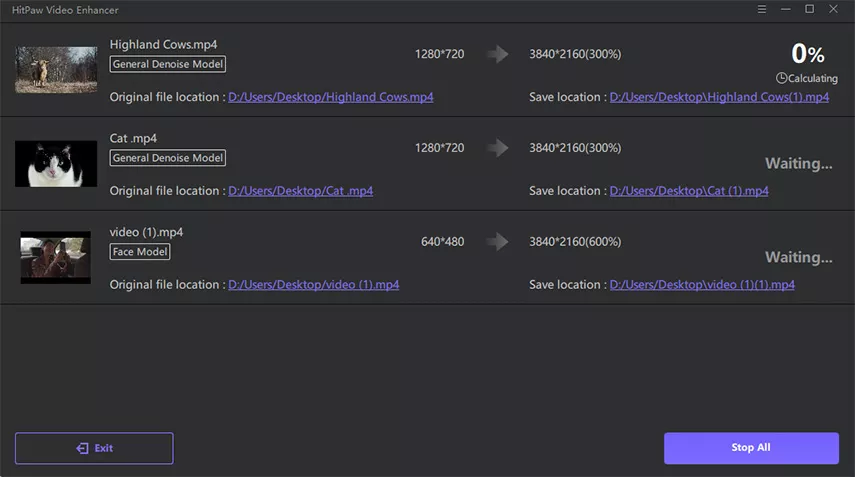Click the clock icon beside Calculating
Image resolution: width=855 pixels, height=477 pixels.
[x=780, y=77]
